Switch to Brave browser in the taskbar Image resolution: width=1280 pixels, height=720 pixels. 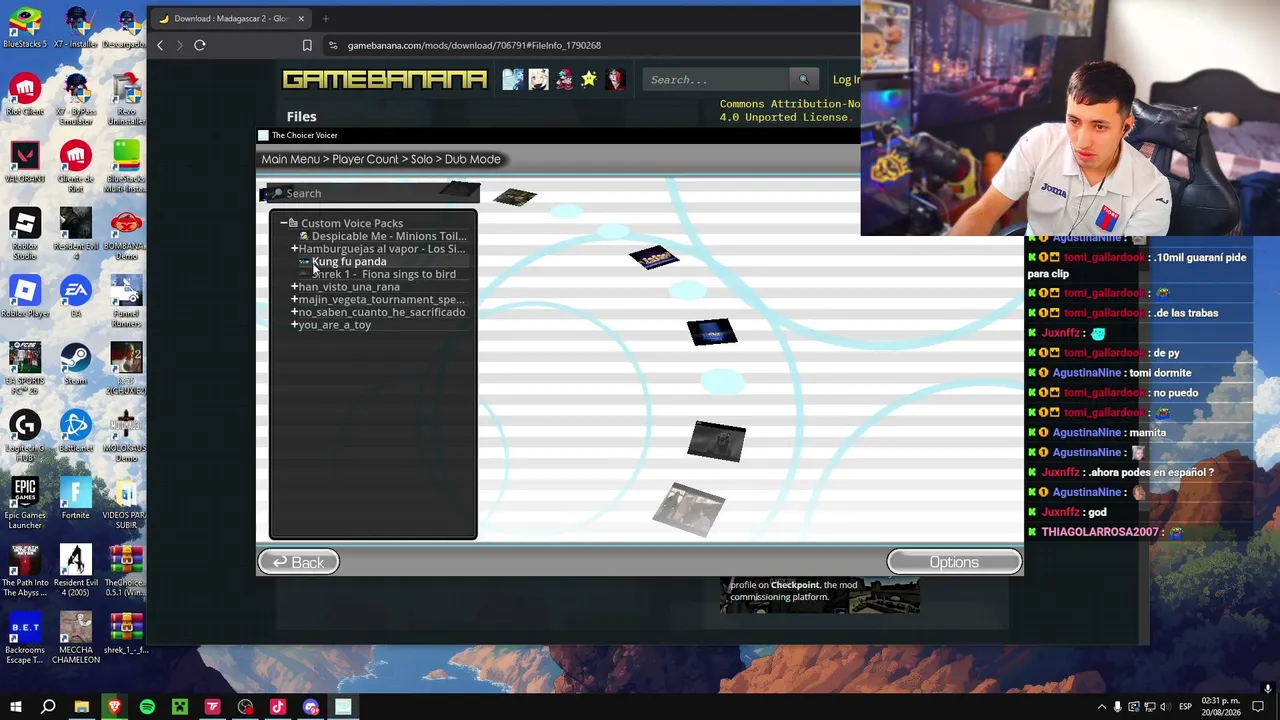tap(114, 707)
